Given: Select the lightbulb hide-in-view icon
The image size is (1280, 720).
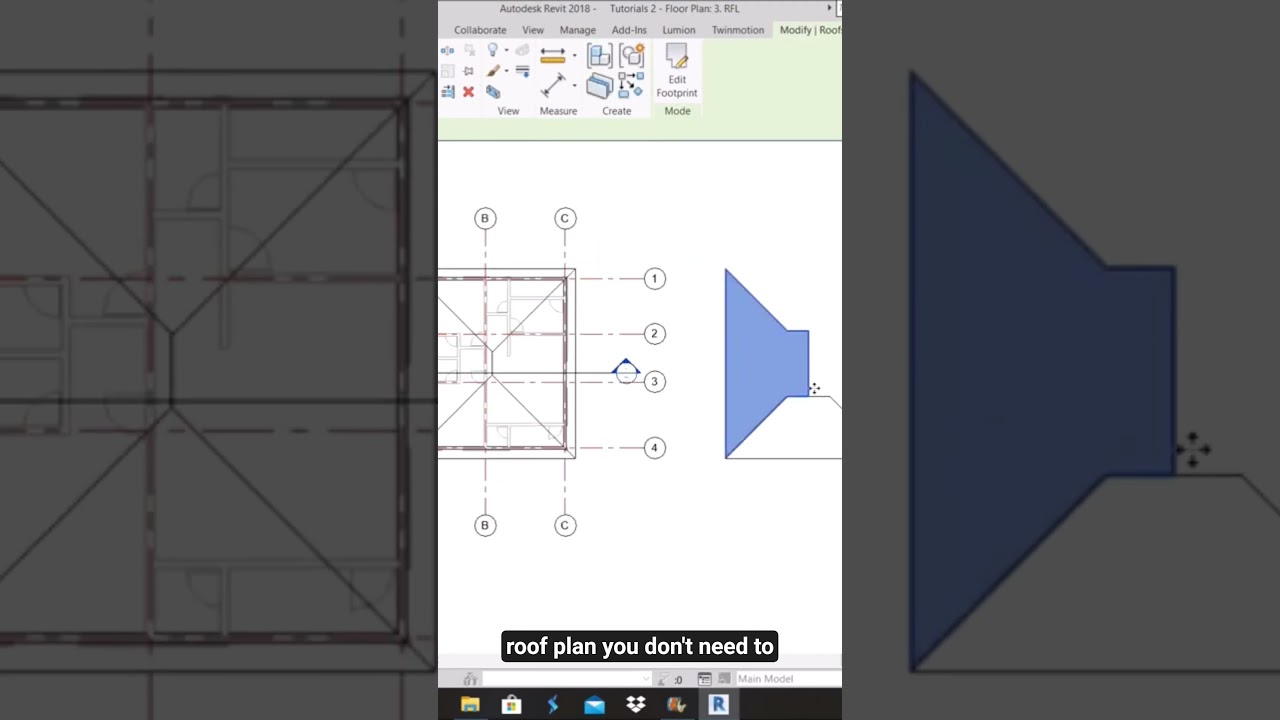Looking at the screenshot, I should 493,50.
